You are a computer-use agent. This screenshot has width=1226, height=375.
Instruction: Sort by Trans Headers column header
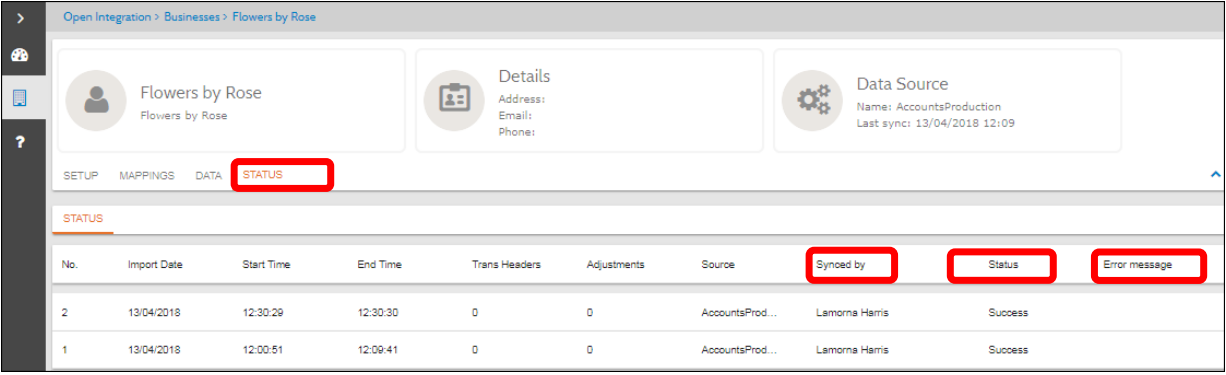coord(506,265)
